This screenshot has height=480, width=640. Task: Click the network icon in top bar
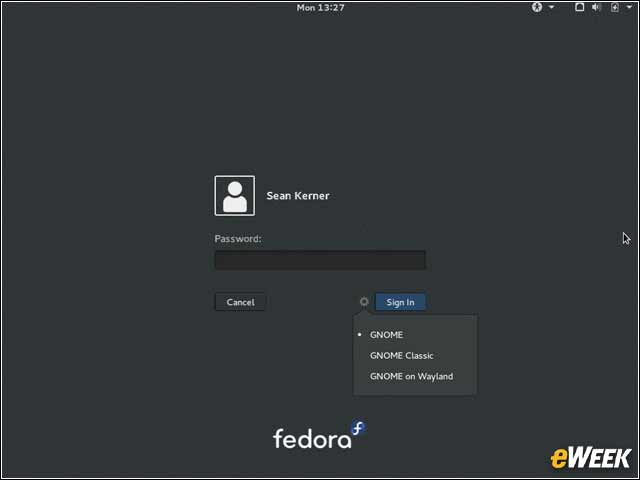point(579,7)
